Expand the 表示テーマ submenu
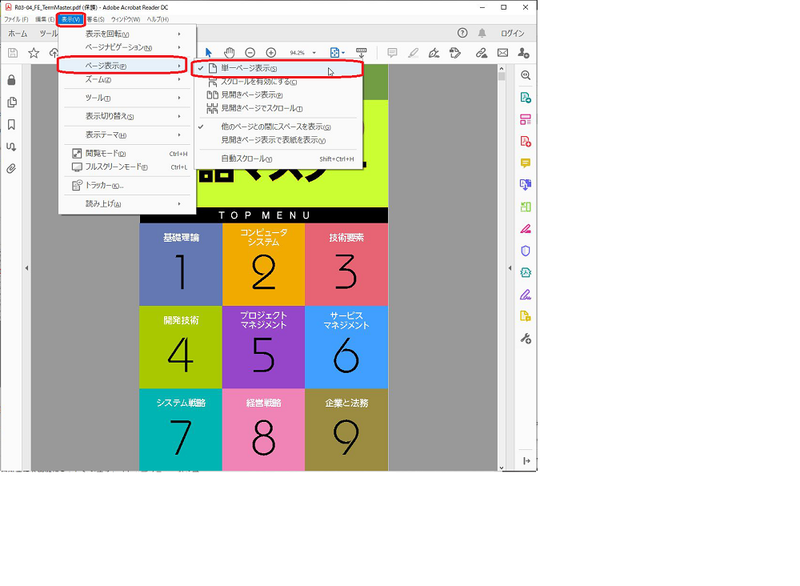 point(127,135)
